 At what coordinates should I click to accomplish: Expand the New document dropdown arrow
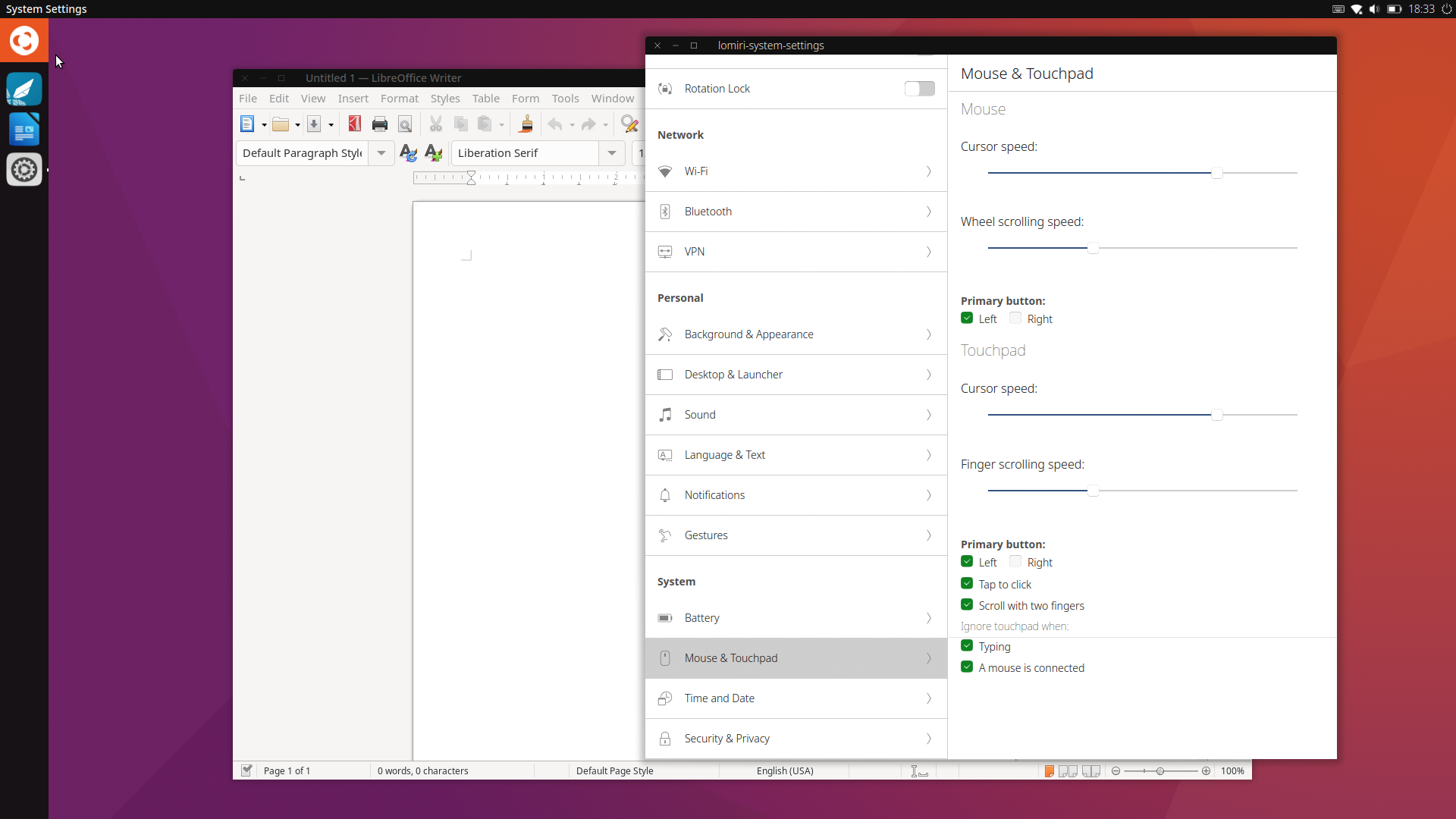264,125
